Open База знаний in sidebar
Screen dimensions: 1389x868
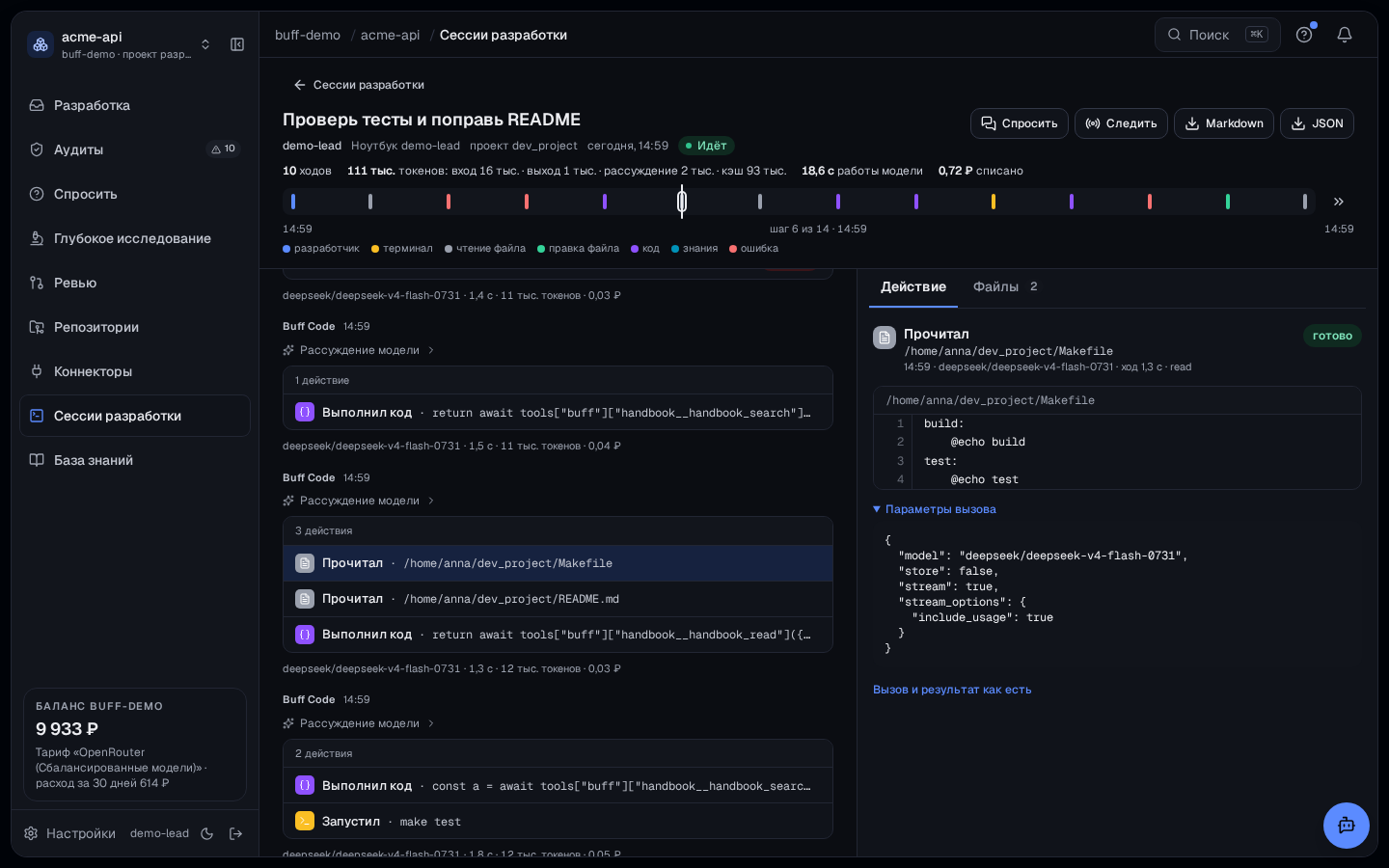(x=135, y=460)
